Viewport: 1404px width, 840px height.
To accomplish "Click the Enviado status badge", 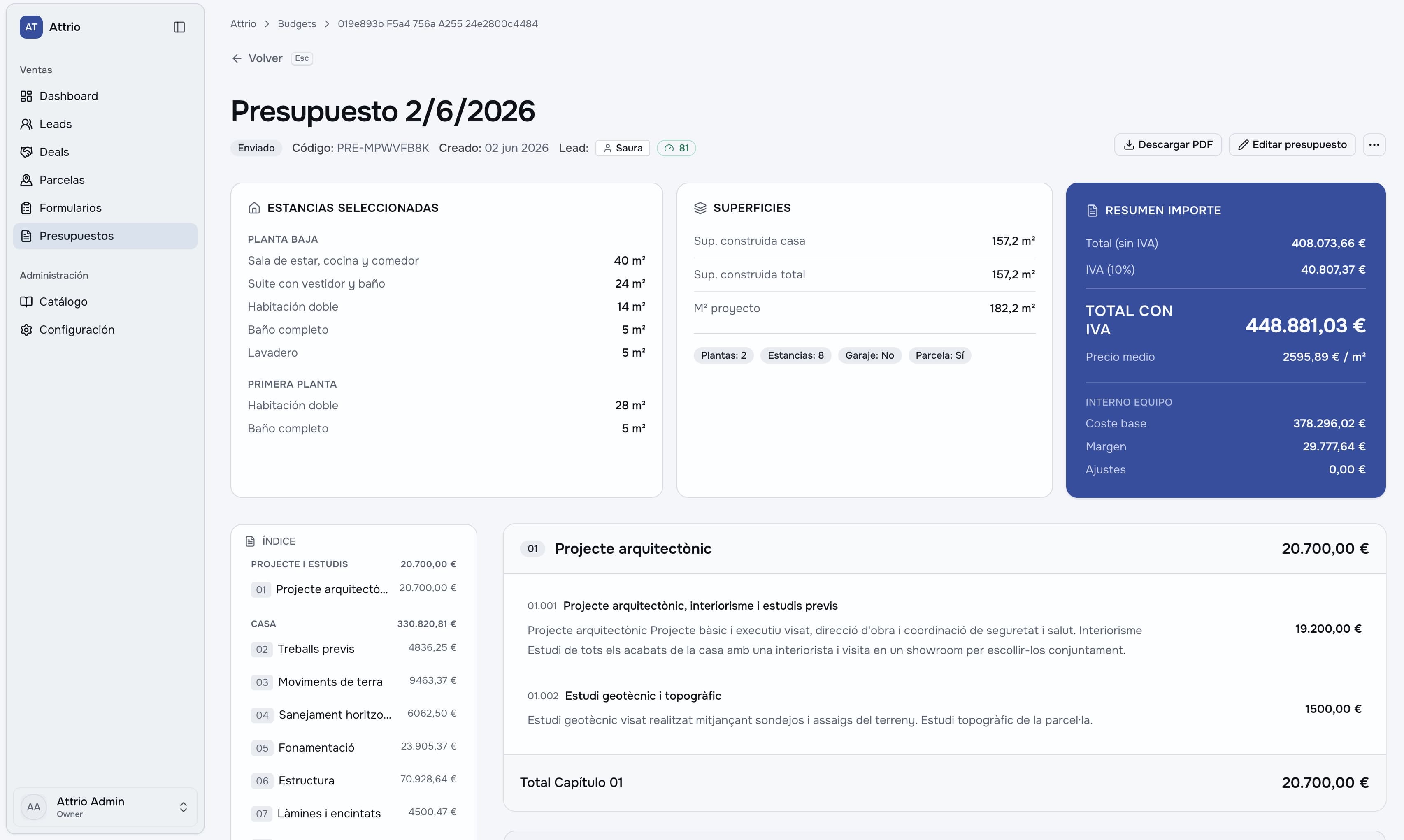I will 256,149.
